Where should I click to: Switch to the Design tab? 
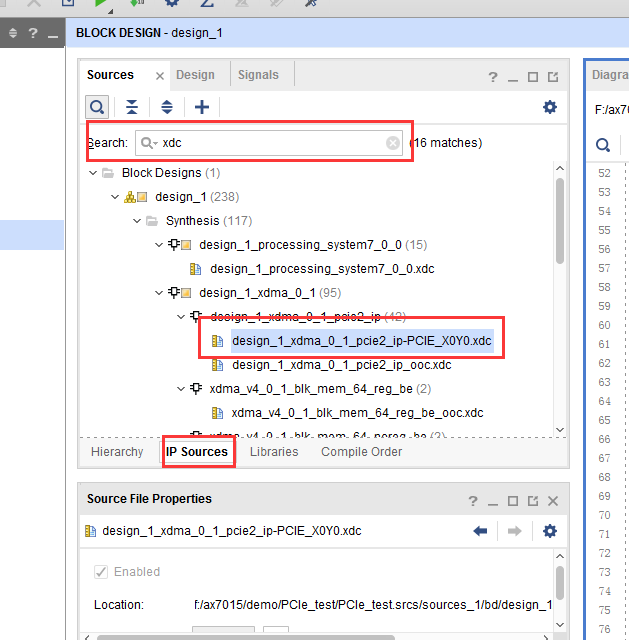coord(195,75)
